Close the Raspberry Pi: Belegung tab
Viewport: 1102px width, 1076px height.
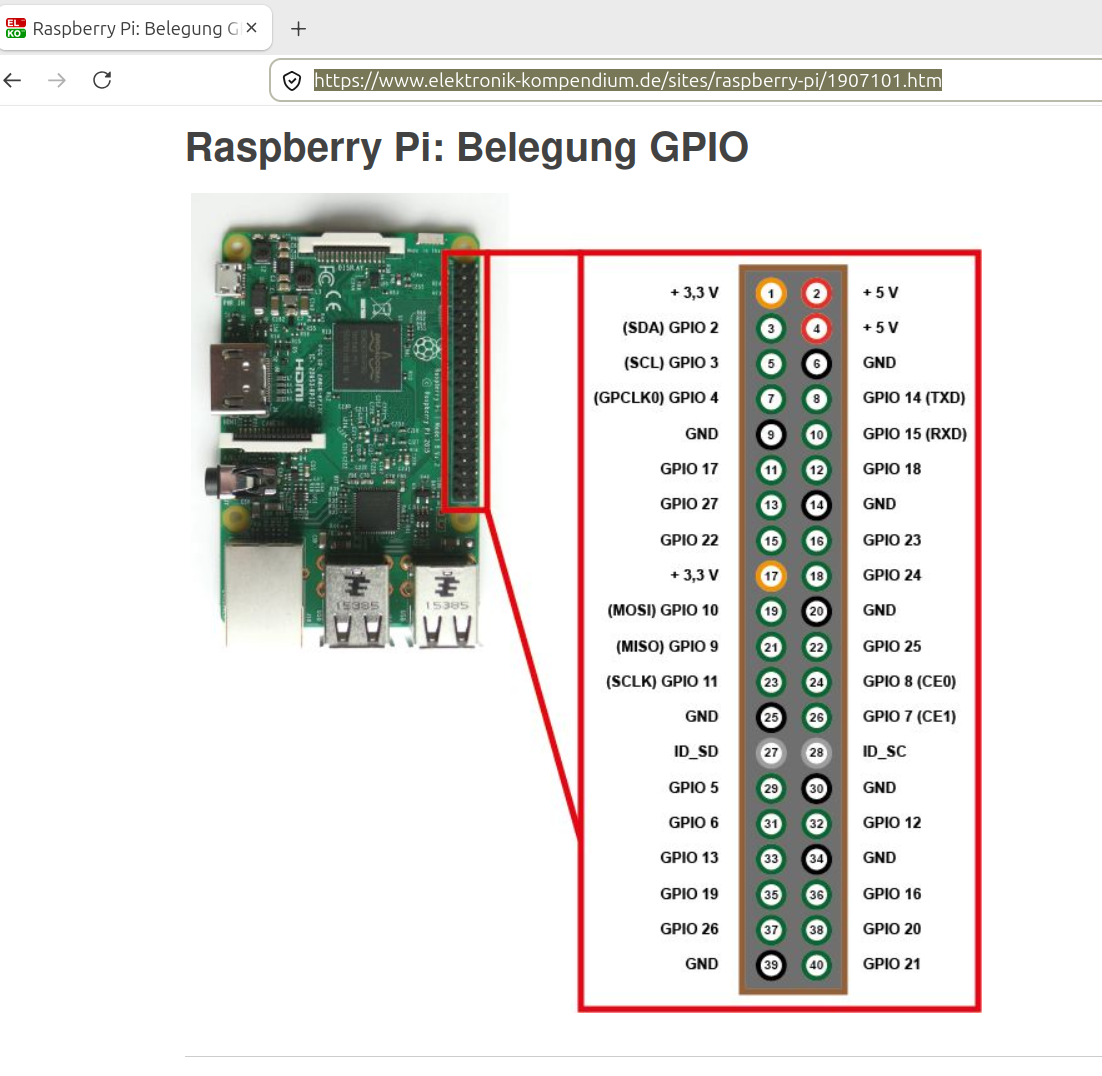pyautogui.click(x=252, y=28)
